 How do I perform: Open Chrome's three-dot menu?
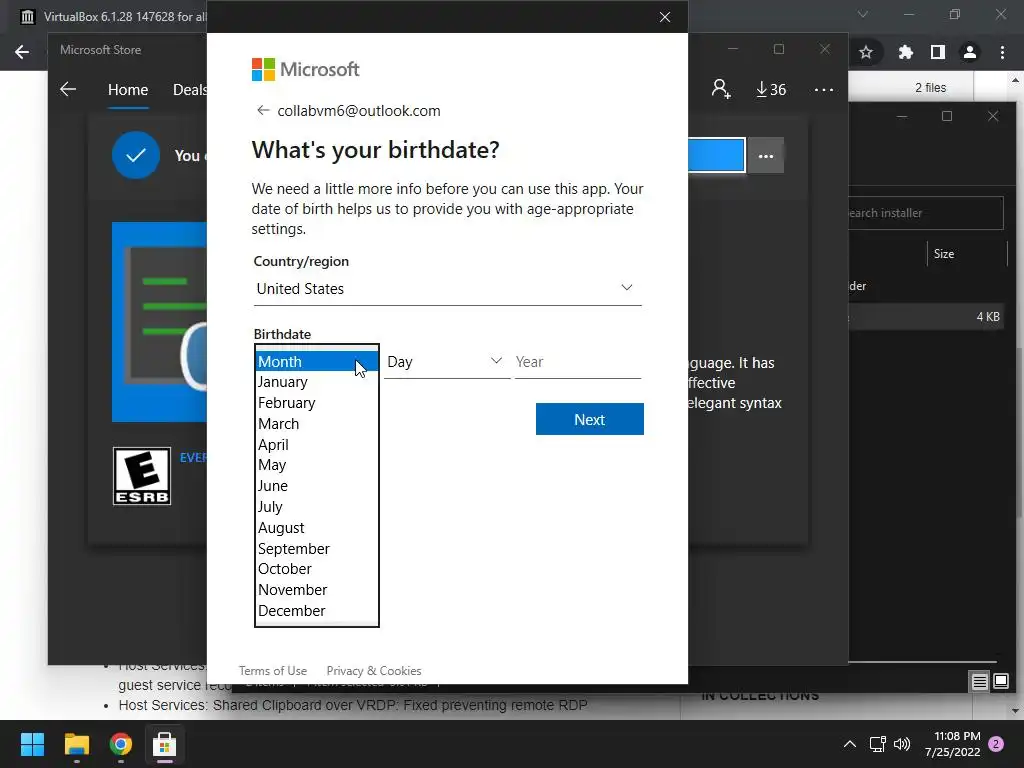pyautogui.click(x=1002, y=52)
